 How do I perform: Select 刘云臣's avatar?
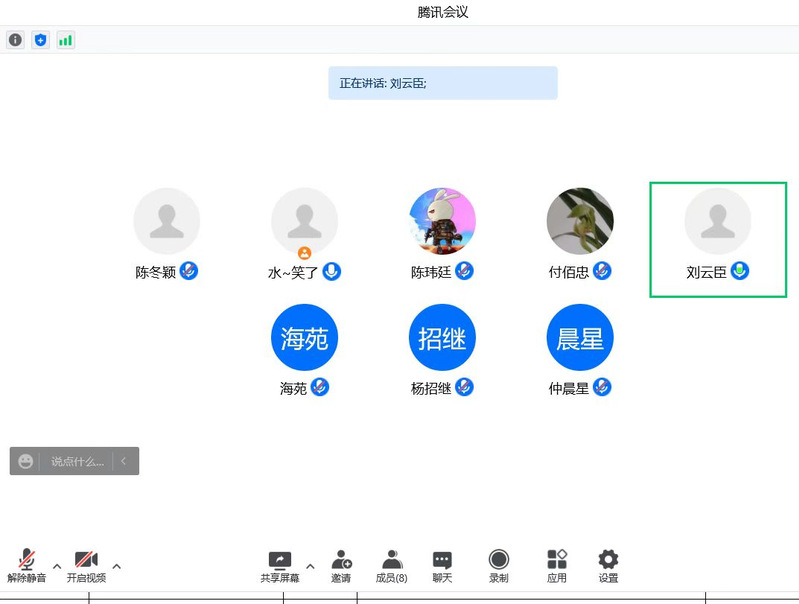click(x=717, y=221)
